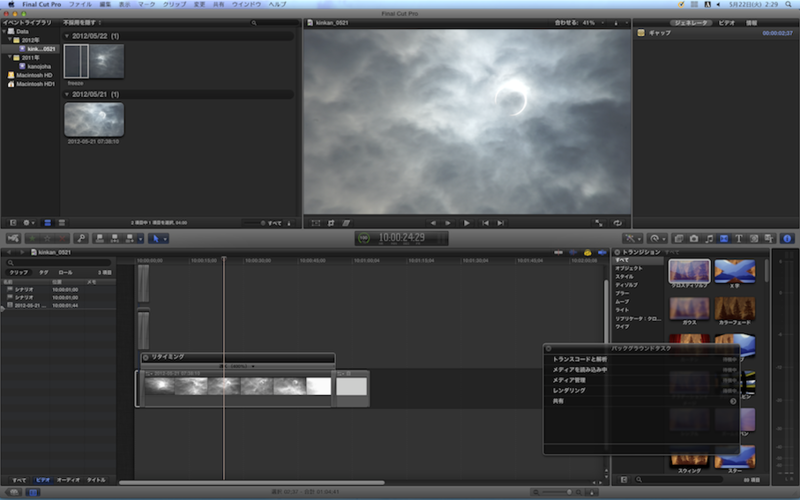800x500 pixels.
Task: Show the titles browser T icon
Action: [x=738, y=238]
